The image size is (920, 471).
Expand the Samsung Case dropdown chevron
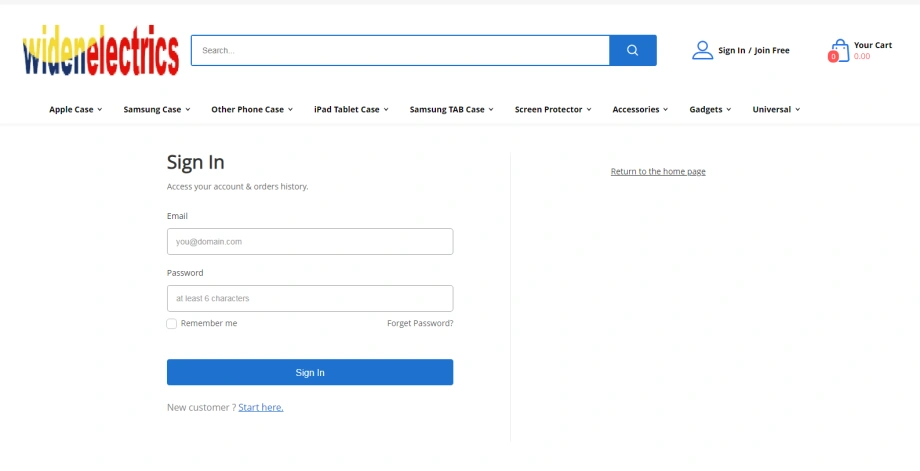[188, 110]
